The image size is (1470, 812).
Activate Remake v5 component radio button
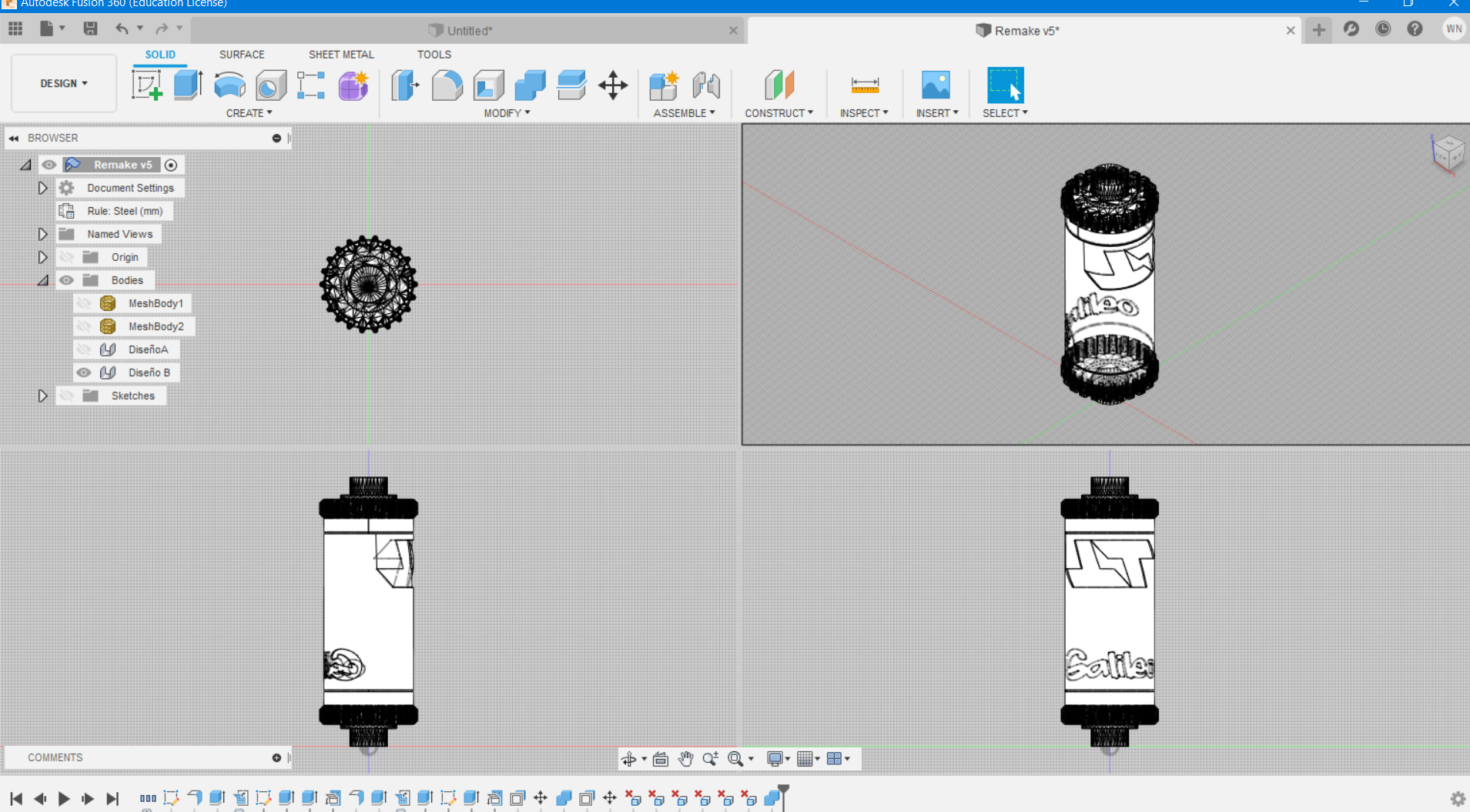(x=171, y=165)
